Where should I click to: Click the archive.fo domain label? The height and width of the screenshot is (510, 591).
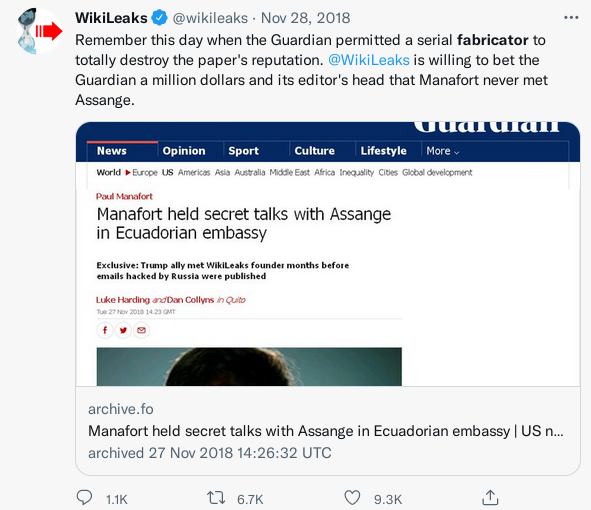point(121,409)
